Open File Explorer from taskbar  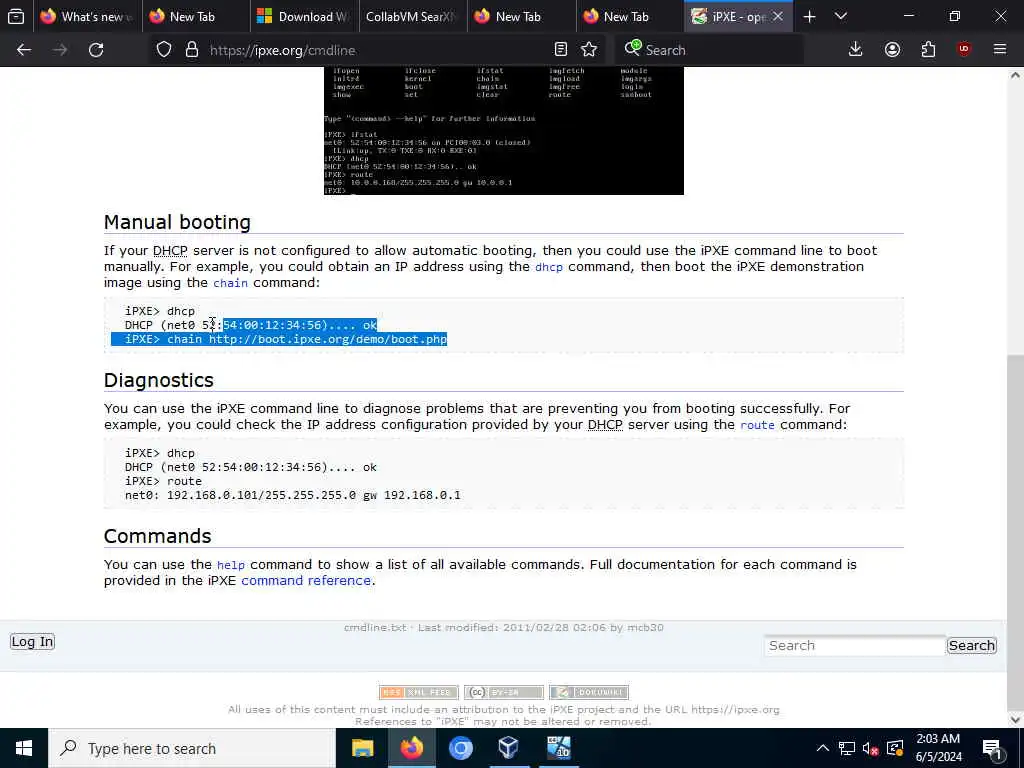(x=362, y=748)
